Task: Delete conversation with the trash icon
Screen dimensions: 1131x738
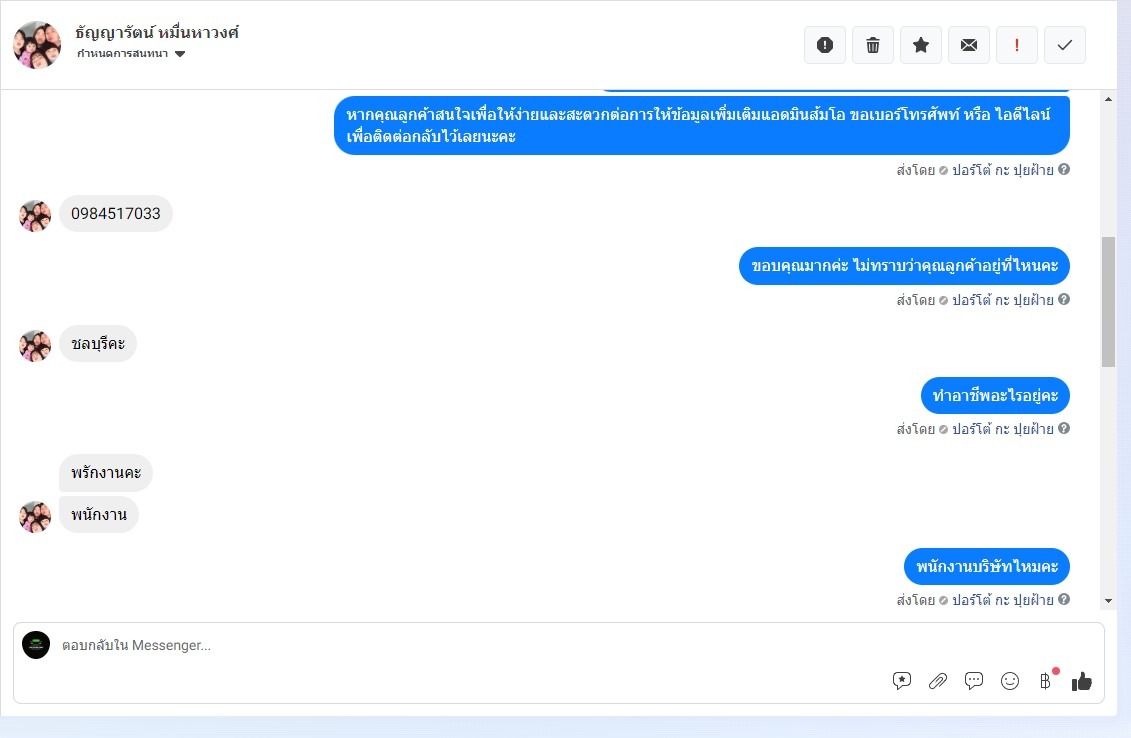Action: (873, 45)
